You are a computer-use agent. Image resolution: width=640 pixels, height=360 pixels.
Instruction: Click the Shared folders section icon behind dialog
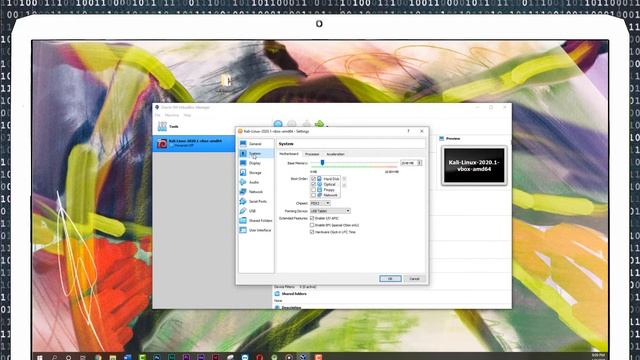[278, 294]
